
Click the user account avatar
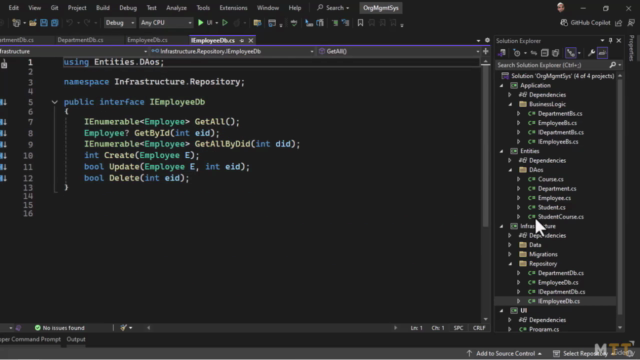(x=561, y=8)
